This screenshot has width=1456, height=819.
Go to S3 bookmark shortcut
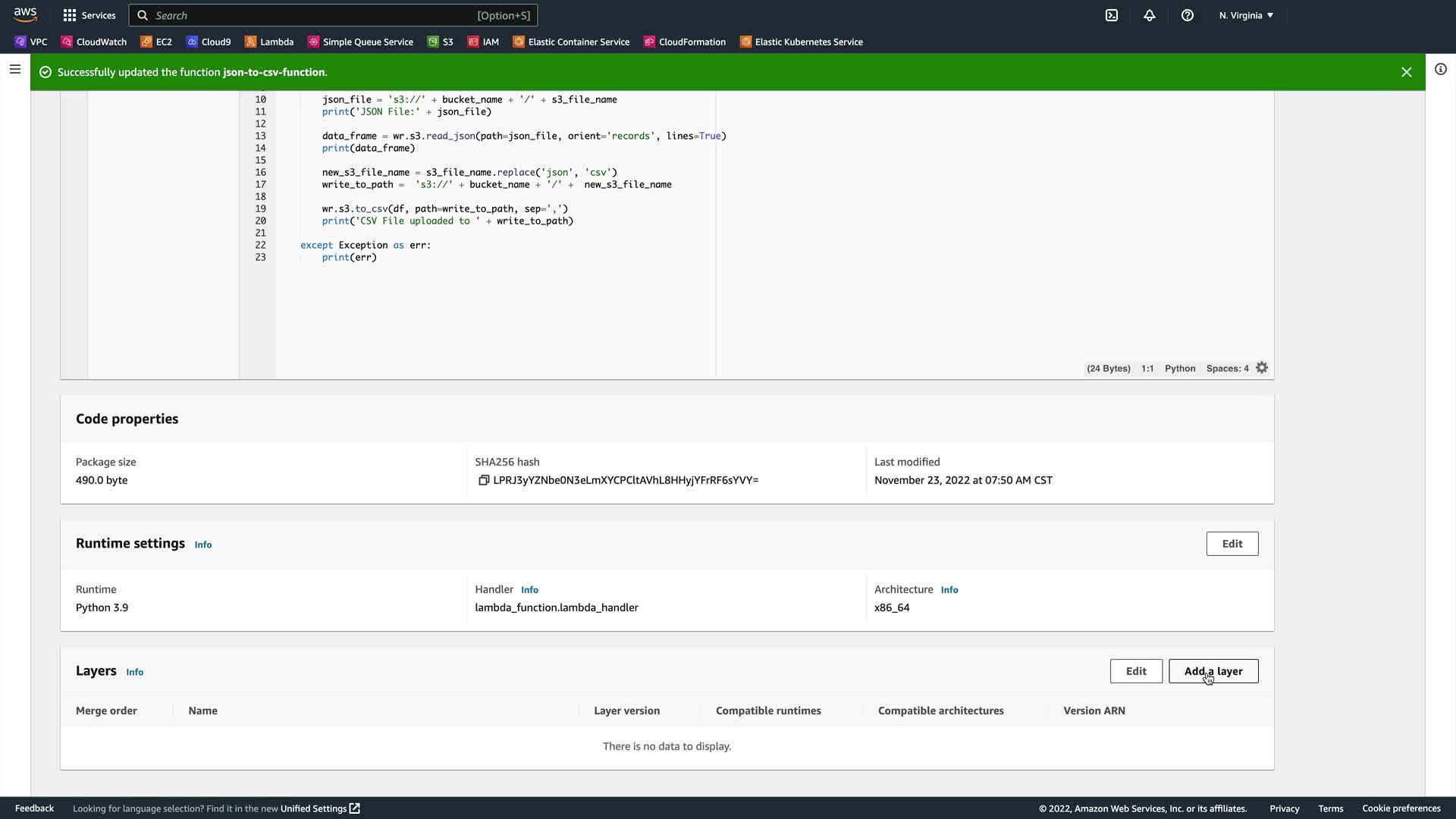pyautogui.click(x=441, y=42)
